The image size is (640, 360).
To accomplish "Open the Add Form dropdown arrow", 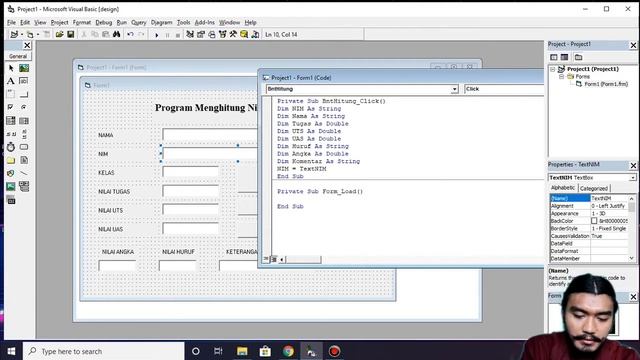I will 38,35.
